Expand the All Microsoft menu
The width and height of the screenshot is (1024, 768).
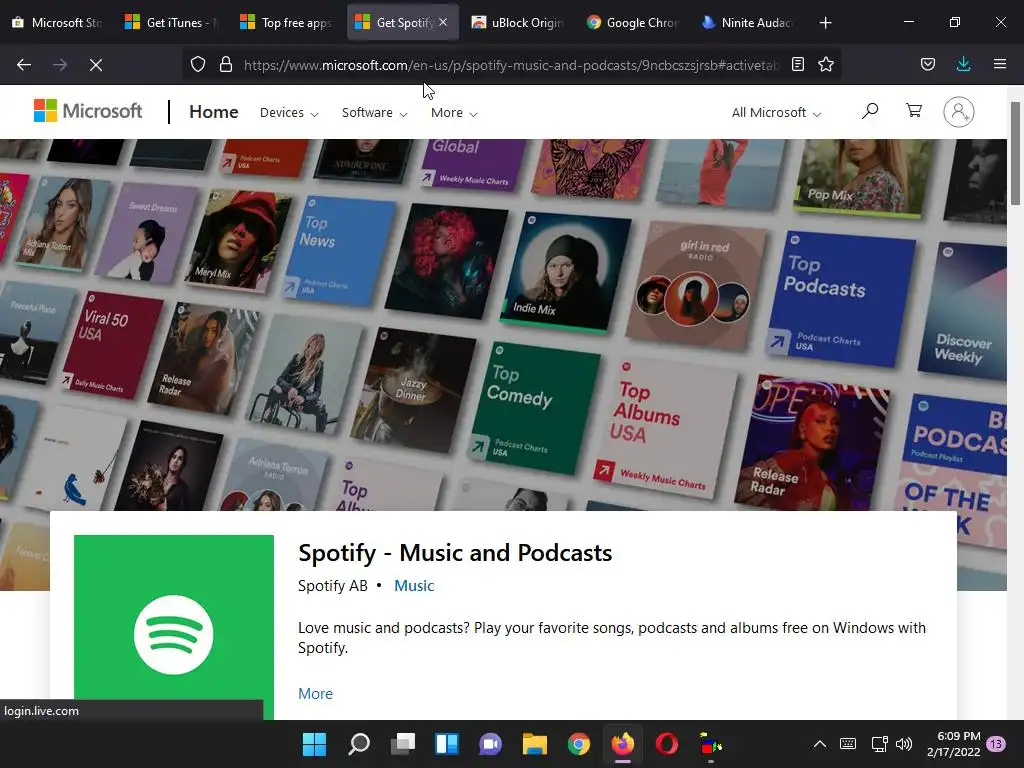(x=776, y=112)
